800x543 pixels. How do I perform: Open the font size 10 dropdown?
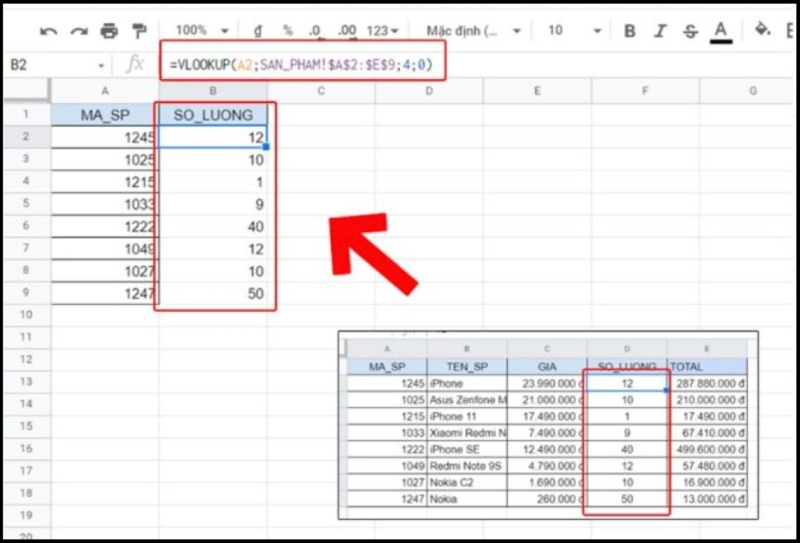(x=574, y=31)
